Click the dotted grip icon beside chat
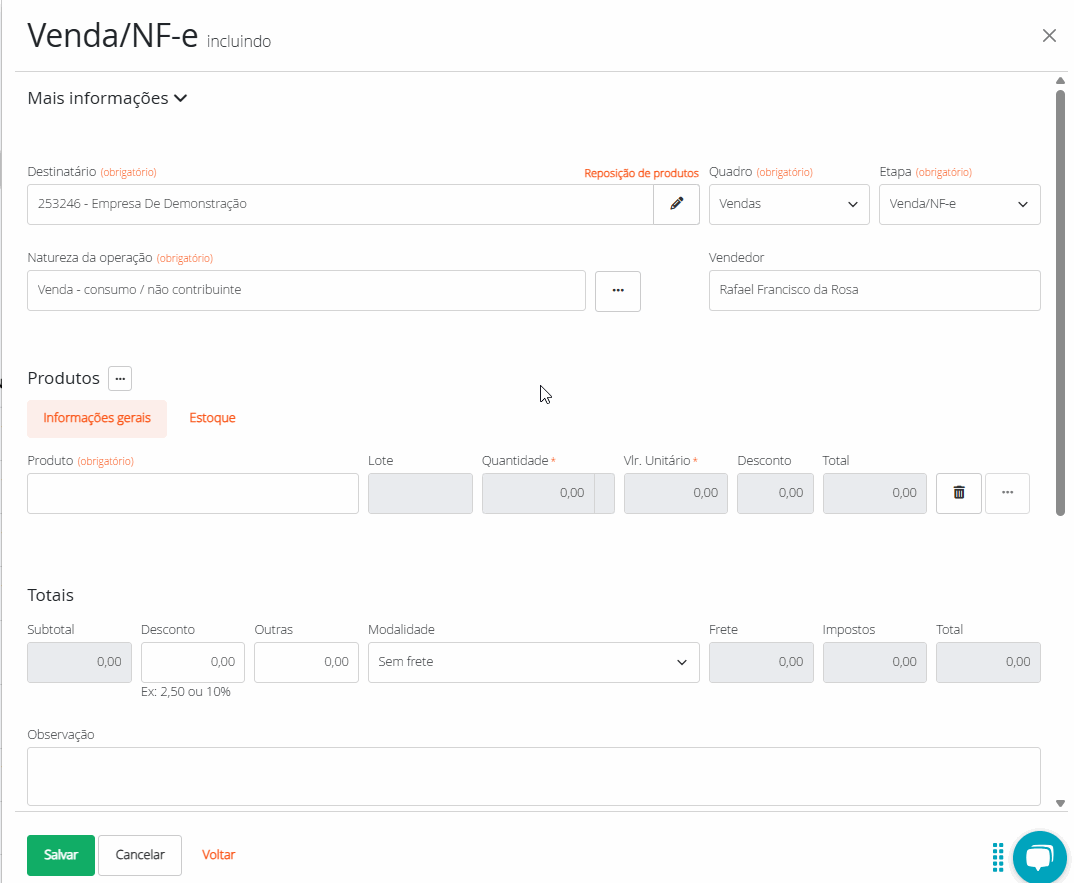1074x883 pixels. [x=997, y=857]
